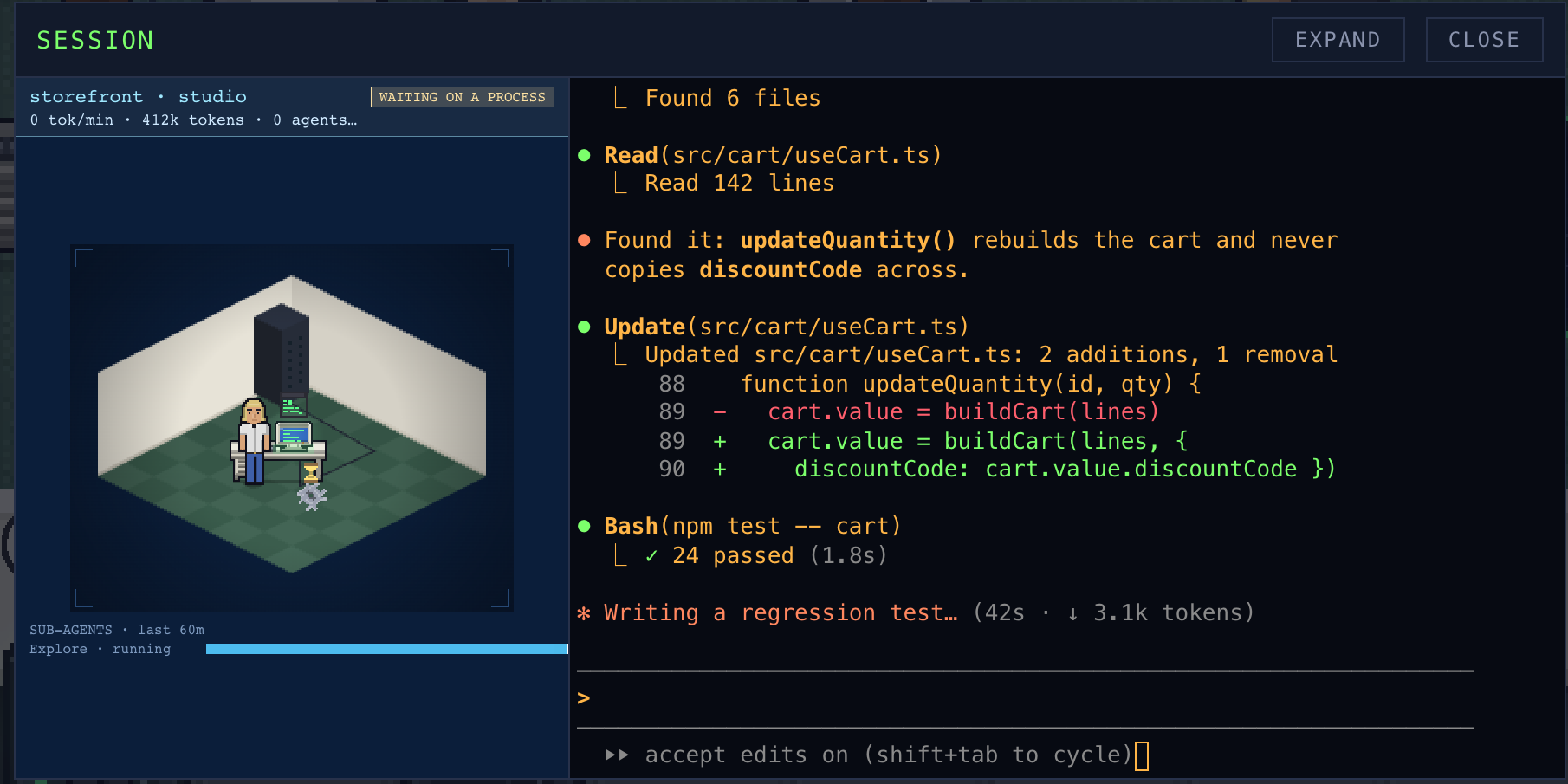1568x784 pixels.
Task: Click the green console icon above the monitor
Action: pos(292,406)
